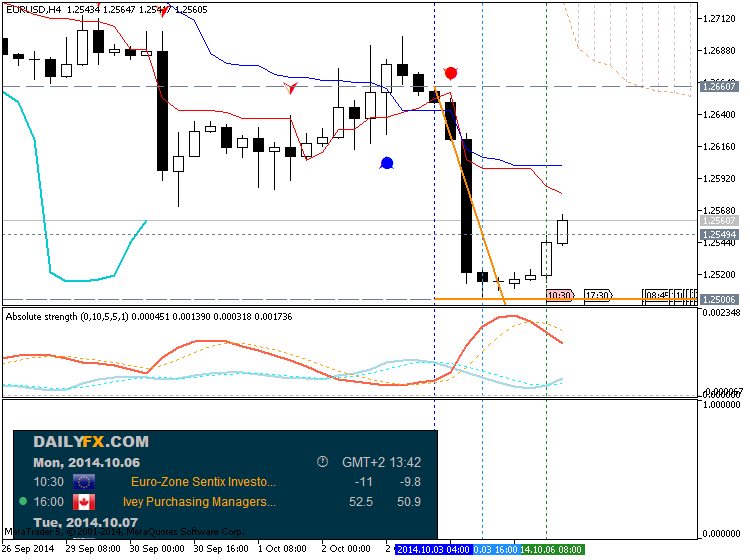
Task: Click the Euro-Zone flag icon
Action: coord(84,481)
